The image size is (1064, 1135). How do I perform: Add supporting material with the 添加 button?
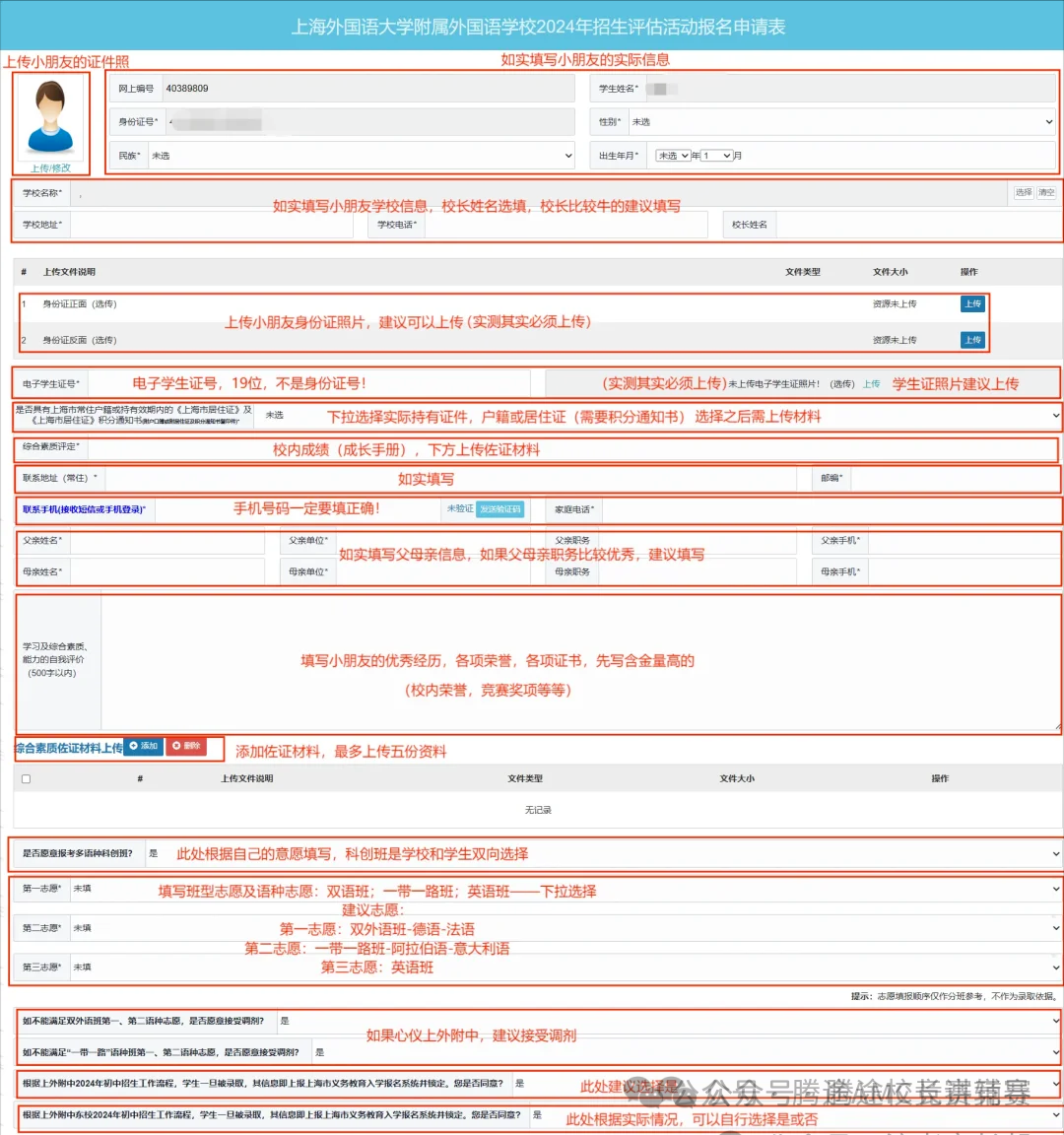144,747
